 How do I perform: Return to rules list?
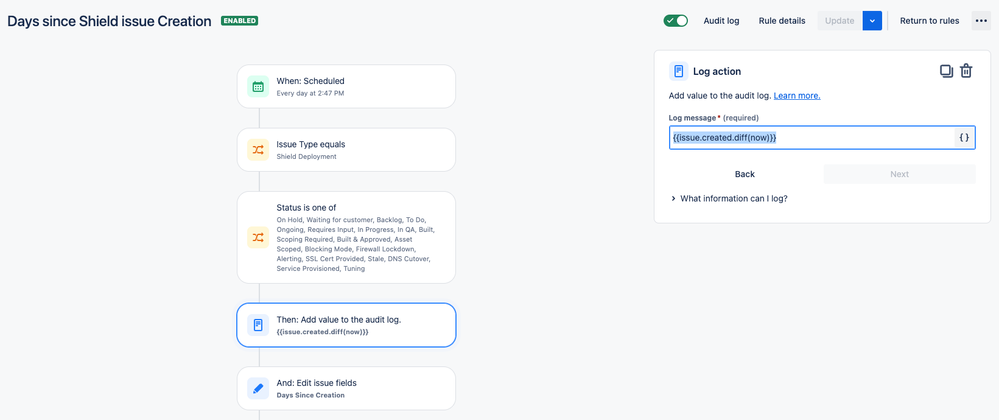(x=930, y=20)
